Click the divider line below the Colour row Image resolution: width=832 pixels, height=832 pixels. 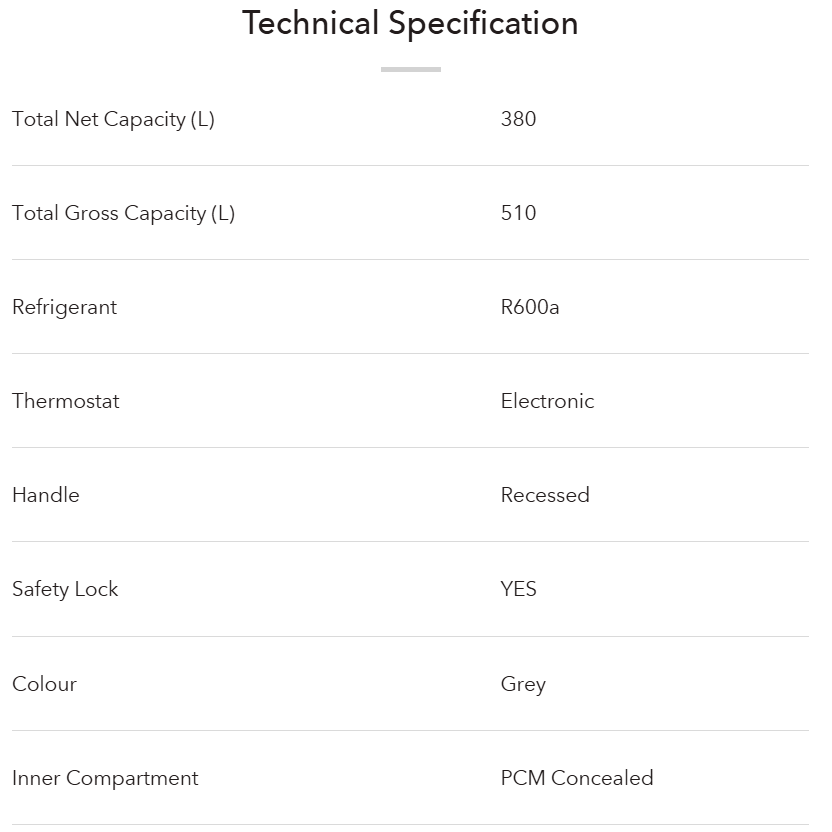410,730
